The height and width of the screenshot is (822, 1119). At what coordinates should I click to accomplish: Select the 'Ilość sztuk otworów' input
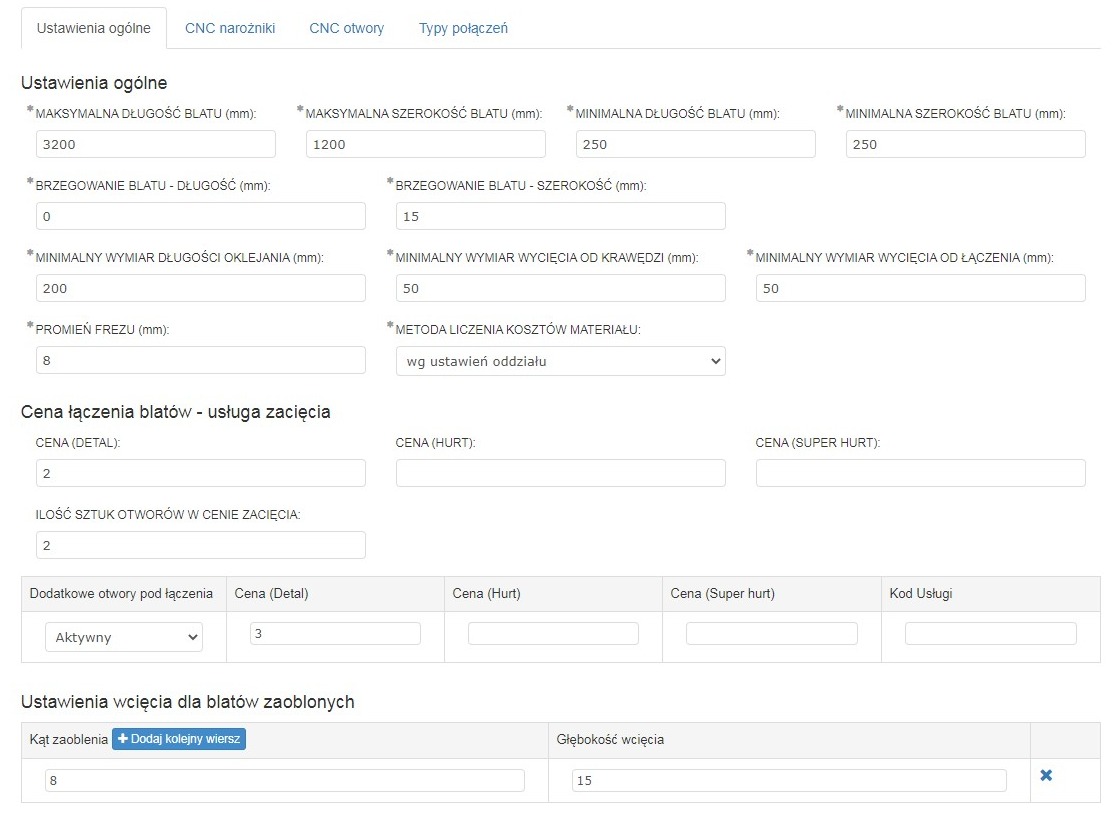(200, 545)
